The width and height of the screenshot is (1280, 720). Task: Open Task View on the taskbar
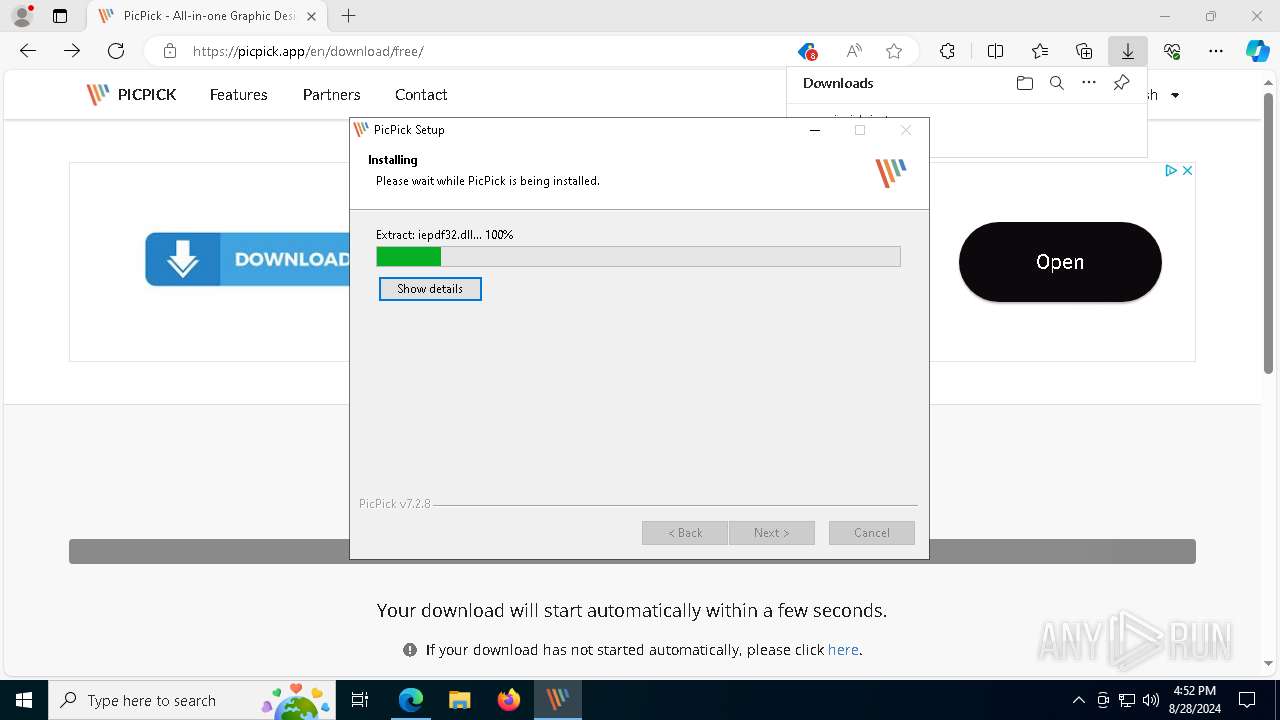[360, 700]
